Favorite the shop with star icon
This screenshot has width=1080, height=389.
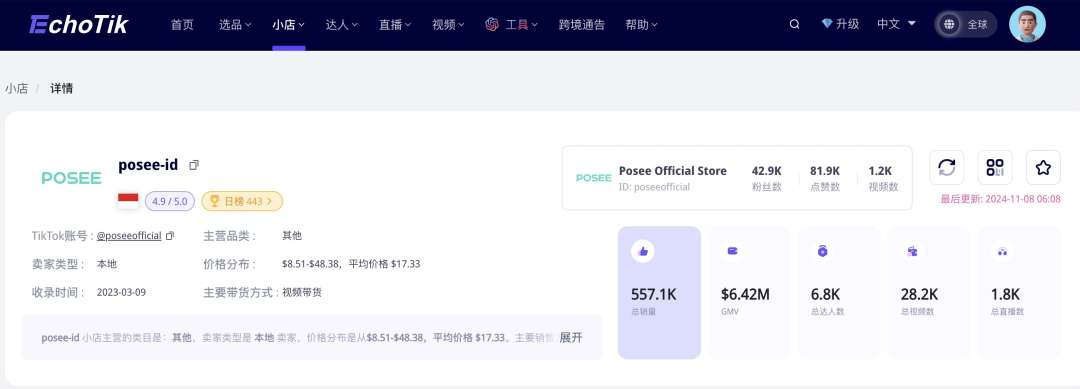[x=1043, y=167]
